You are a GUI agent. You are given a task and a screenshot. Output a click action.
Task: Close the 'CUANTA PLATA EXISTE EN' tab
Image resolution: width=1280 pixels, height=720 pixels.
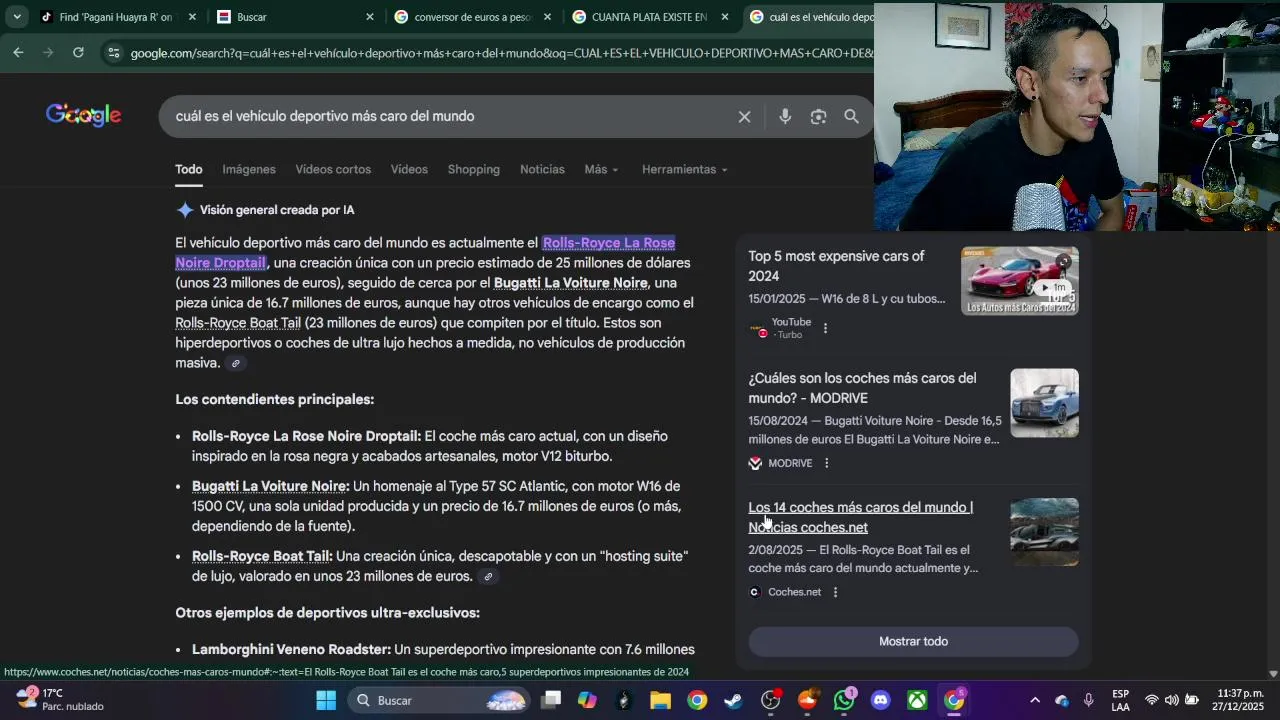(725, 17)
